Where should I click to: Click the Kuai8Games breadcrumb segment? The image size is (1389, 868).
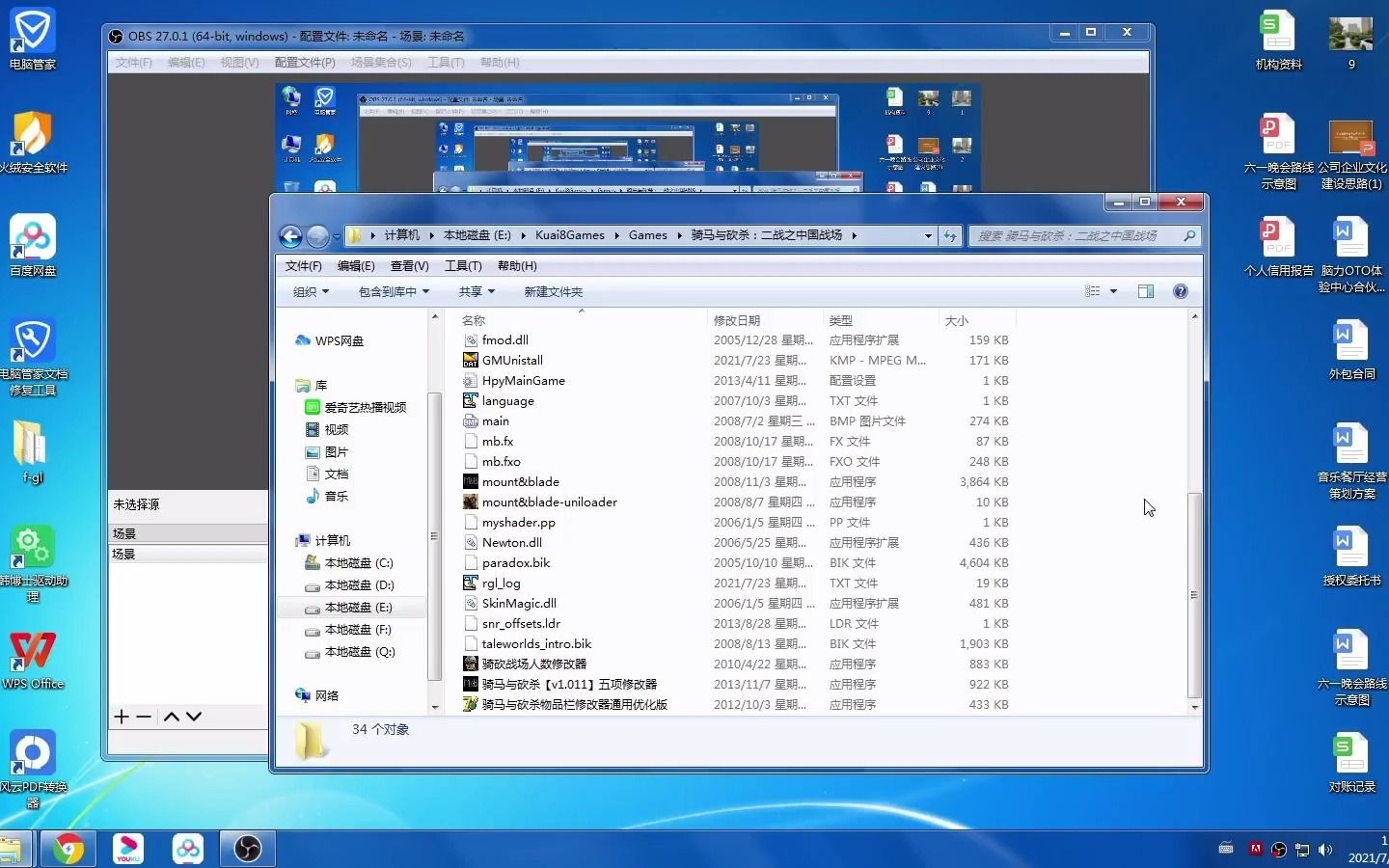570,235
